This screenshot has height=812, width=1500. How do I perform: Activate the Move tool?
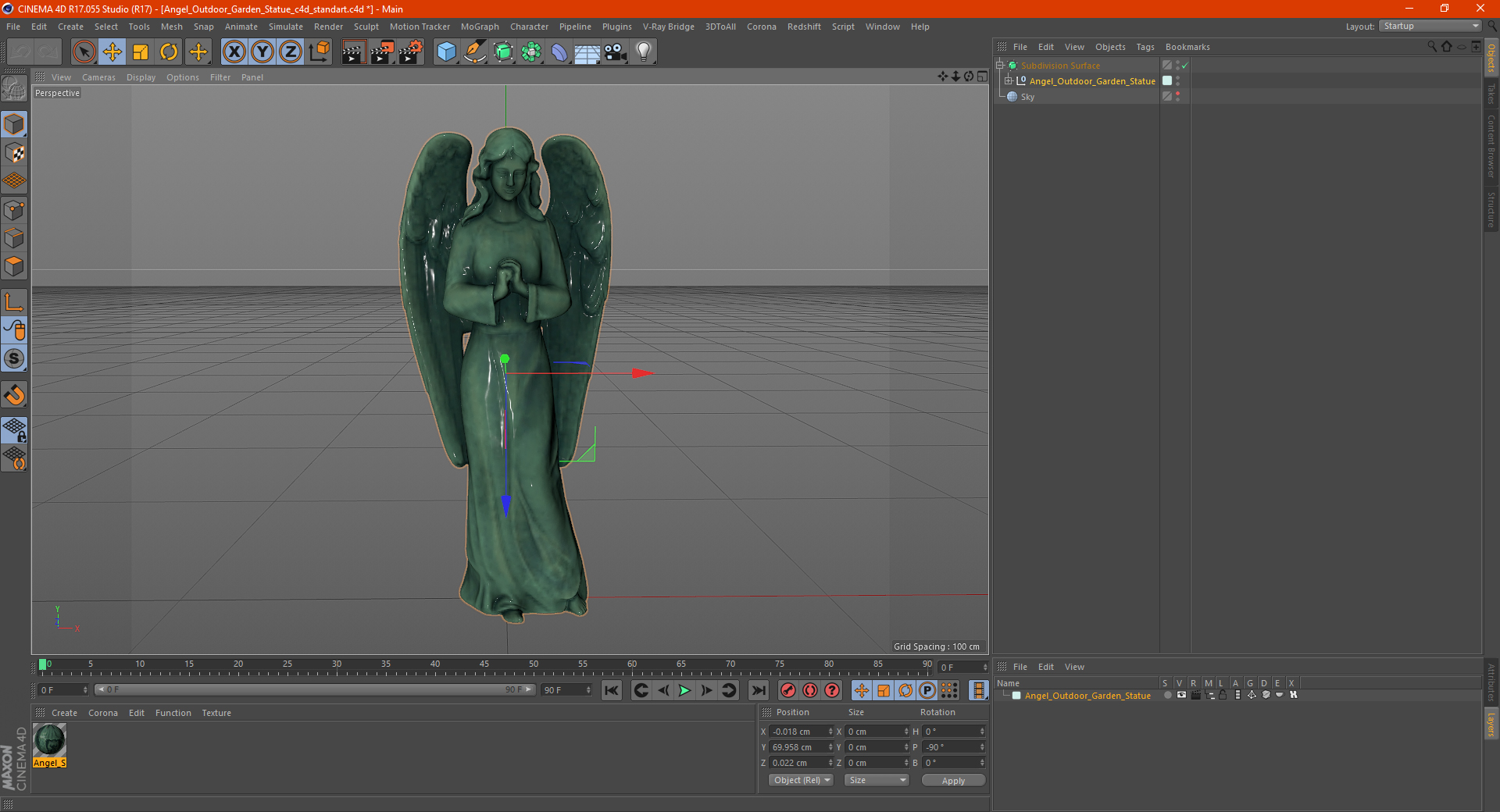(112, 52)
